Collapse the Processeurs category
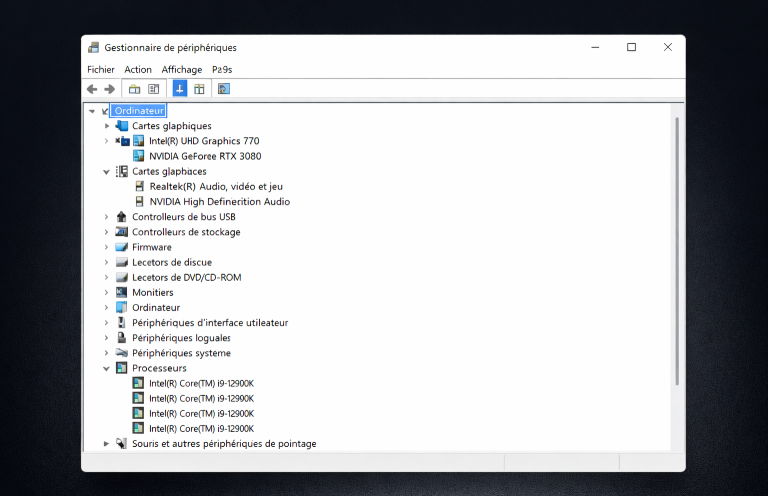 coord(107,368)
